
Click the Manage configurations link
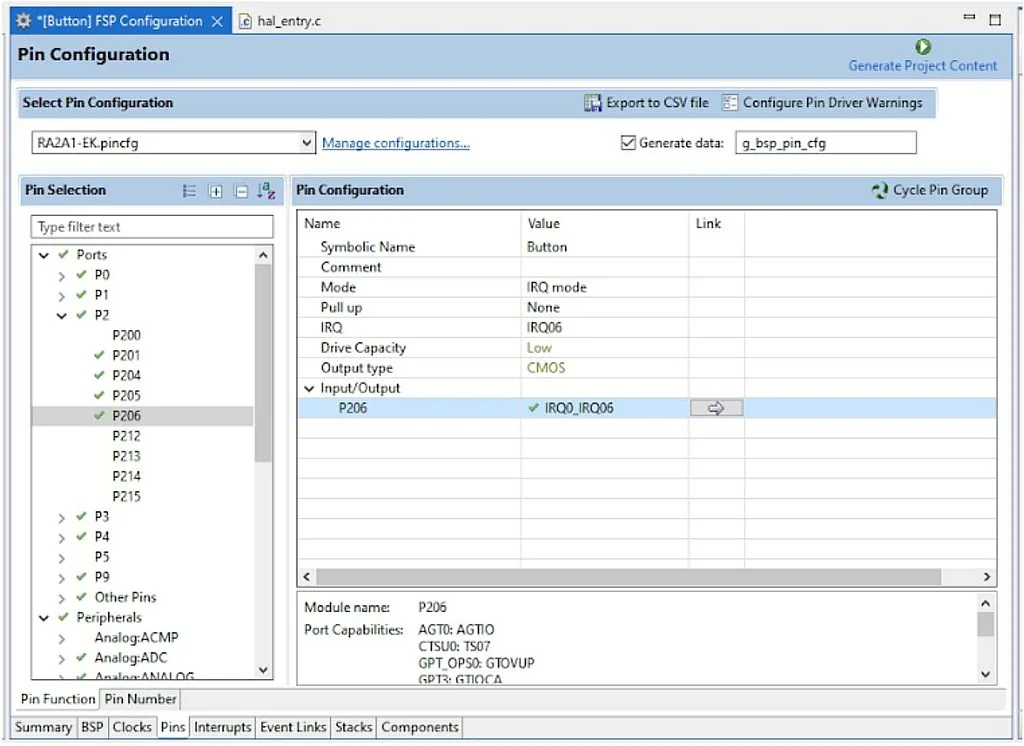click(x=395, y=143)
